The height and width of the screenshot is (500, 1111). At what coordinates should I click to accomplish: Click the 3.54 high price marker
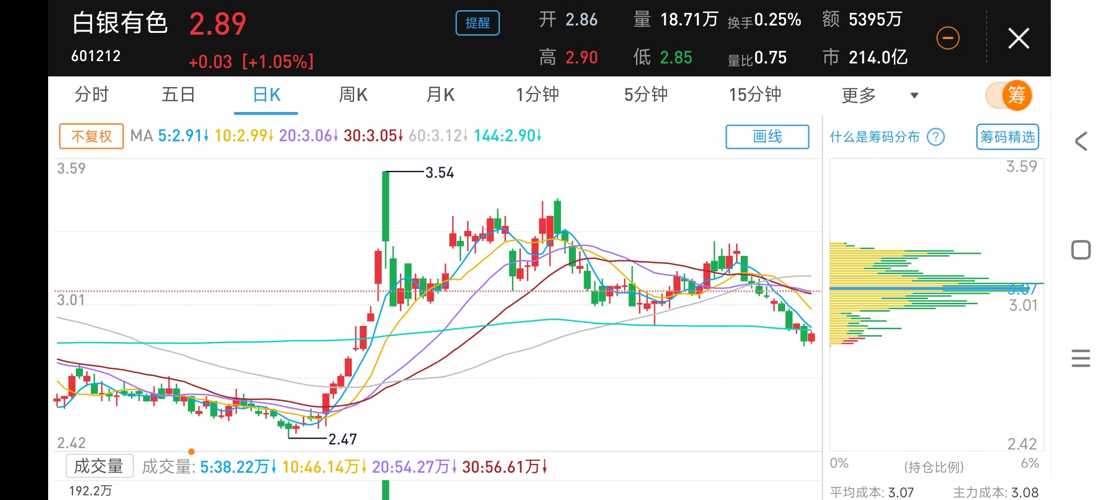point(439,172)
